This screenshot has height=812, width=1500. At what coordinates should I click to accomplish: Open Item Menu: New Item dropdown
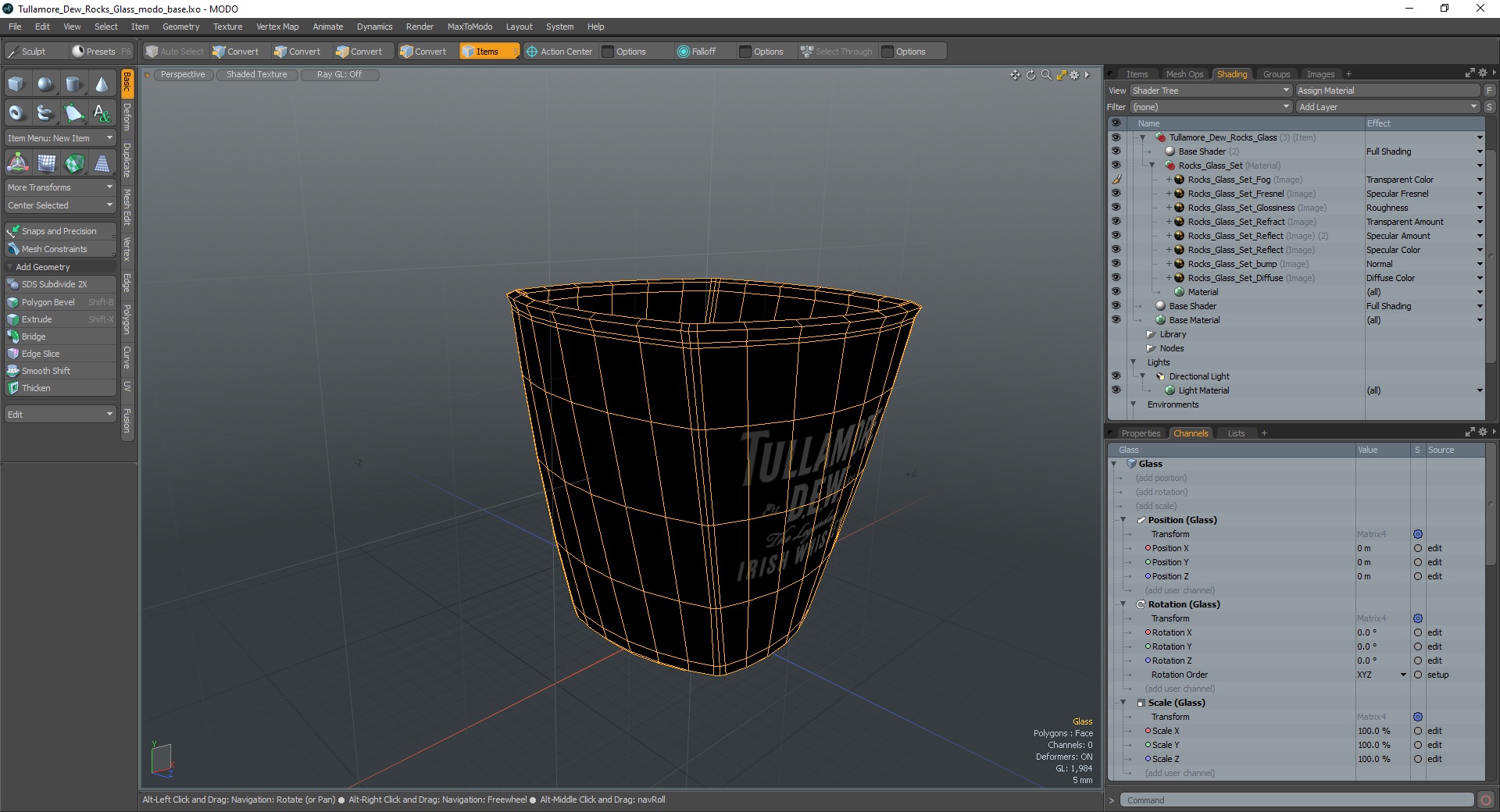(60, 138)
